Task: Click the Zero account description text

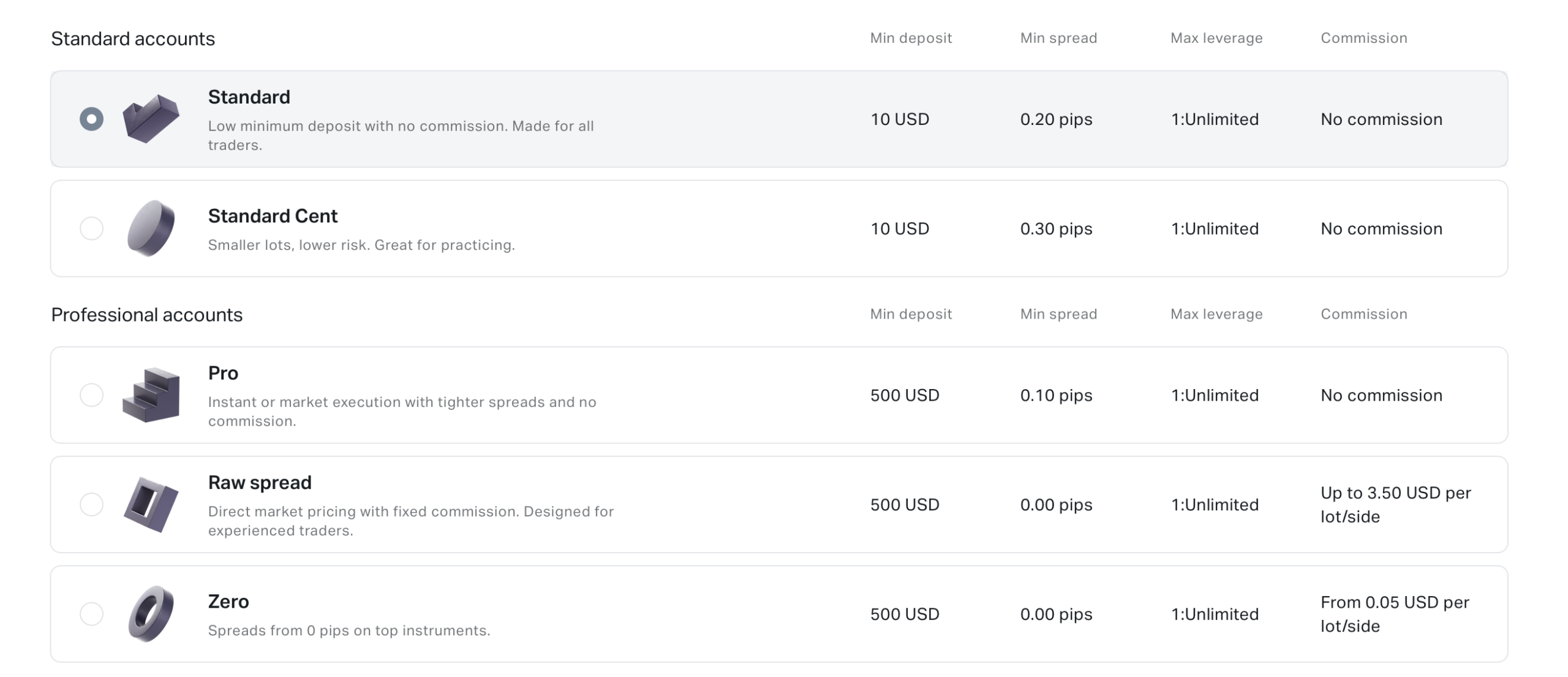Action: [349, 629]
